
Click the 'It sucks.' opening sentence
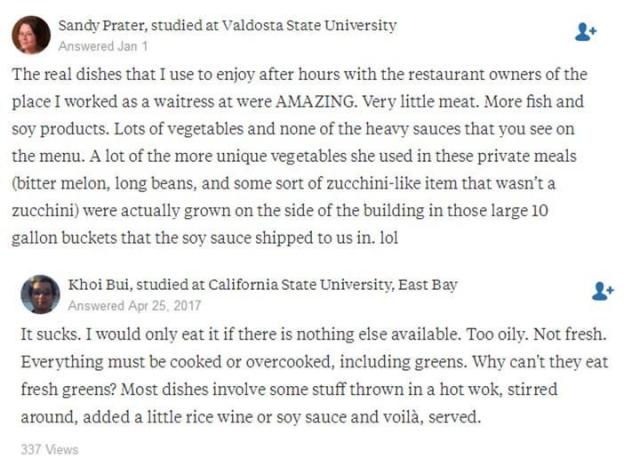click(51, 334)
